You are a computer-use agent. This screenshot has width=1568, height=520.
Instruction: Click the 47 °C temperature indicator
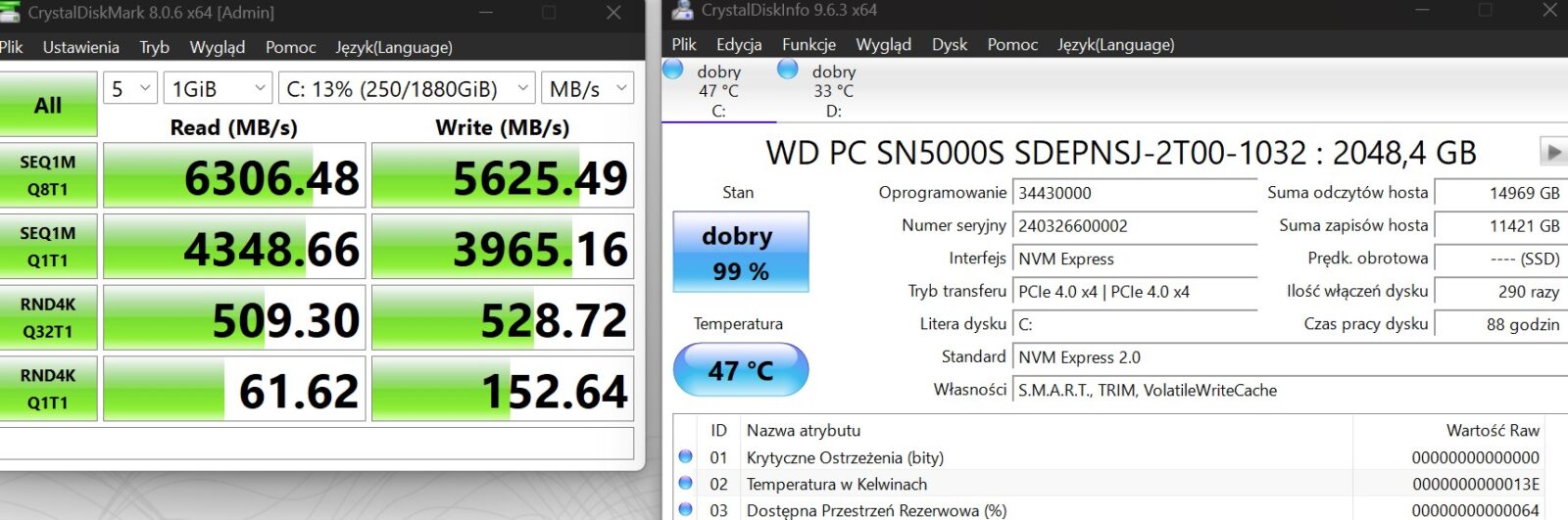pyautogui.click(x=740, y=370)
